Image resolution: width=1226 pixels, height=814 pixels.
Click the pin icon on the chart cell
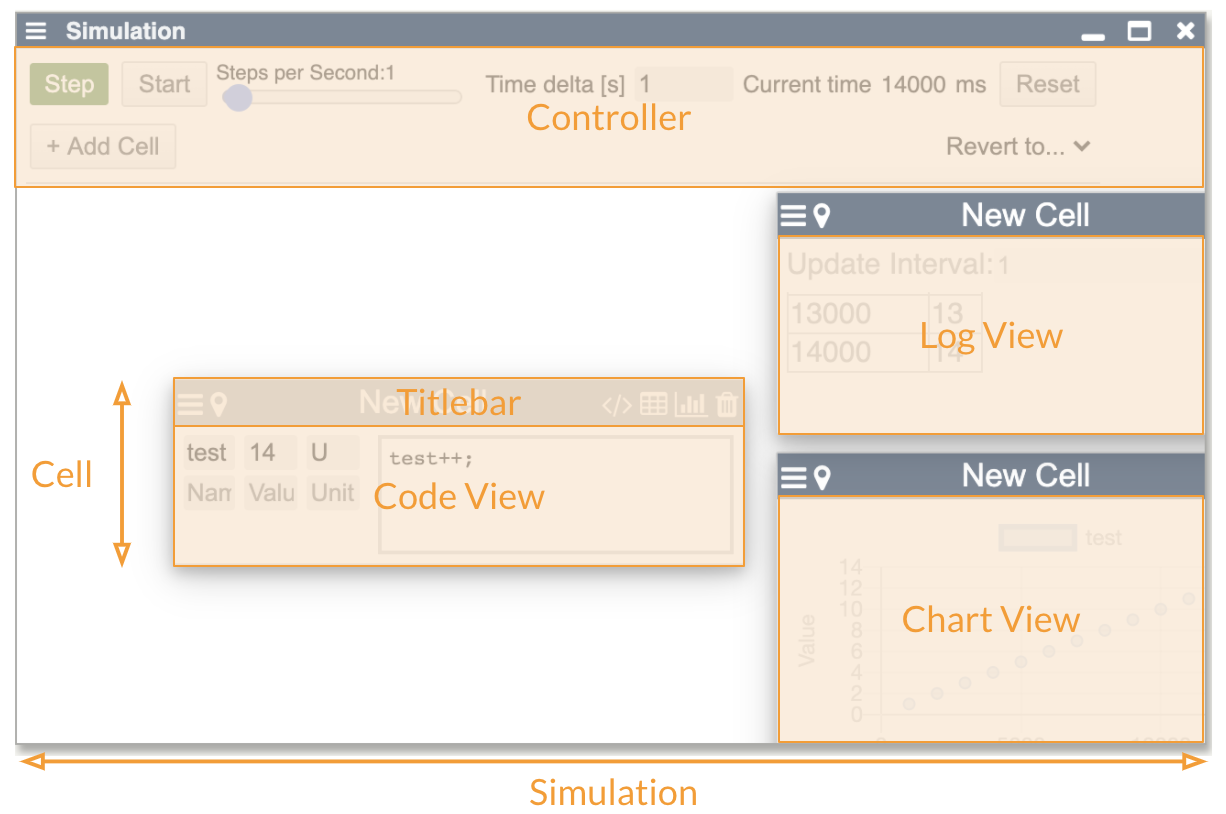click(x=822, y=477)
